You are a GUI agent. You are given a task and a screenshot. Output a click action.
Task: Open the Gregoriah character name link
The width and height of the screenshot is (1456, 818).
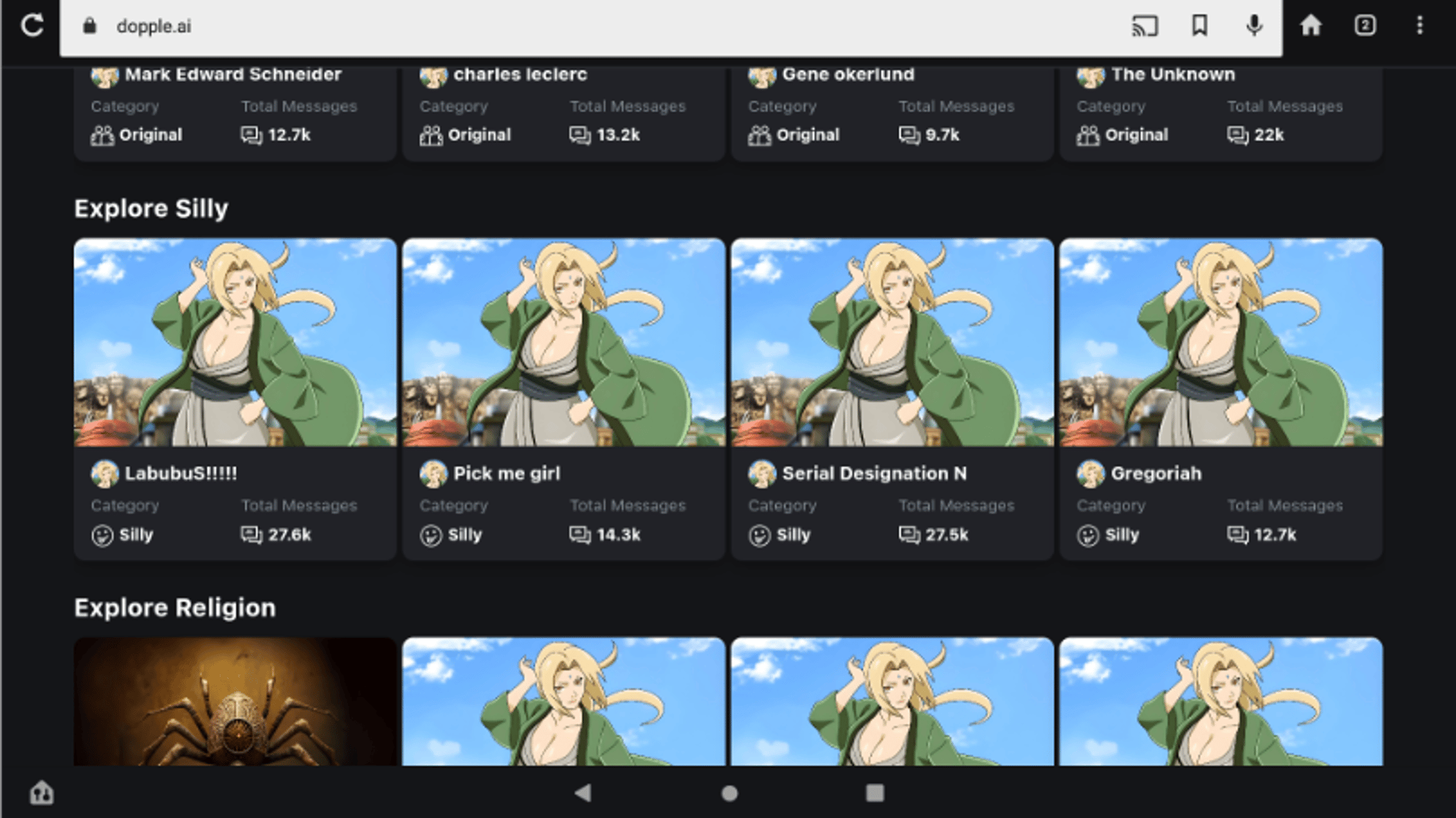coord(1155,473)
